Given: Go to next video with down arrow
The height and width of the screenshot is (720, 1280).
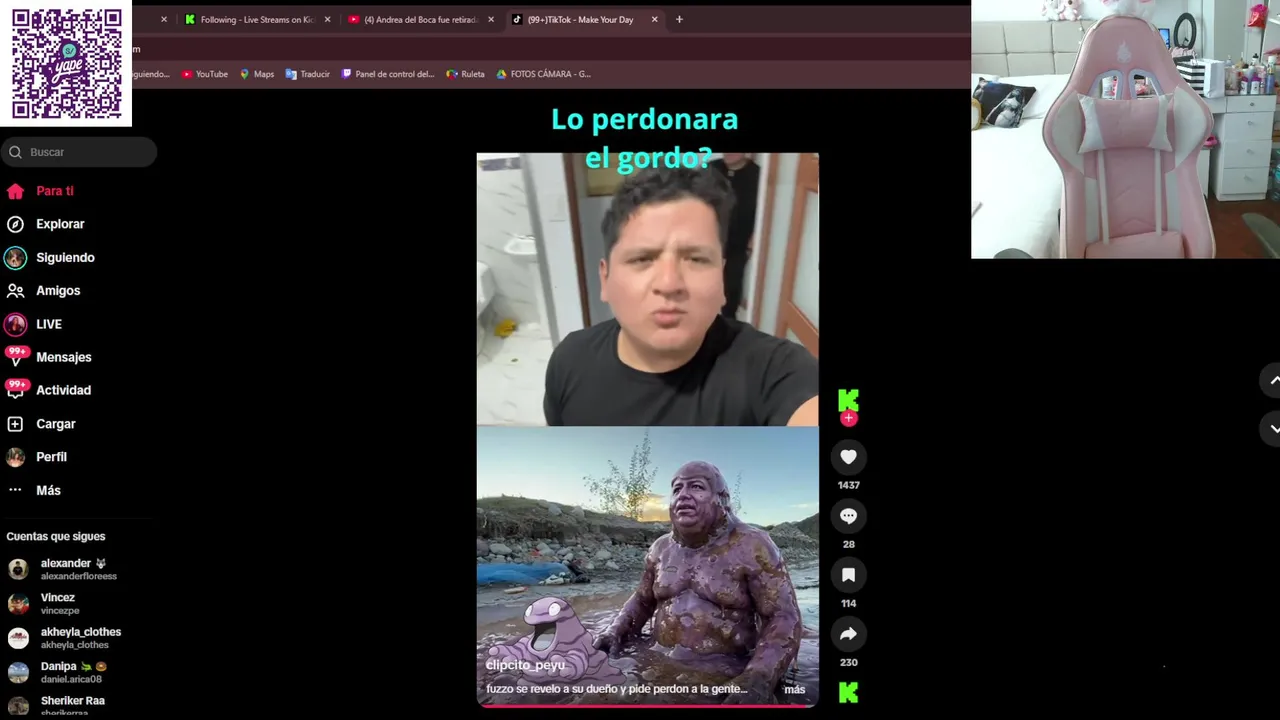Looking at the screenshot, I should 1273,427.
